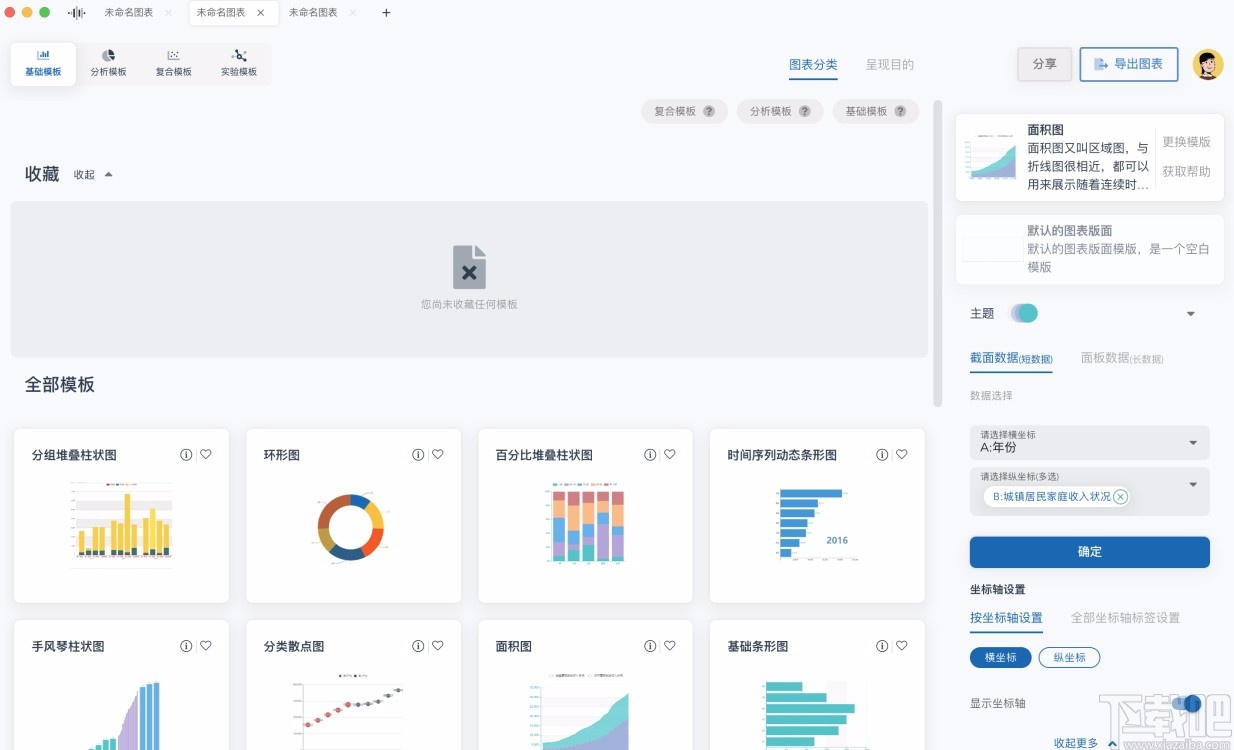
Task: Add a new chart with the plus tab
Action: (x=386, y=13)
